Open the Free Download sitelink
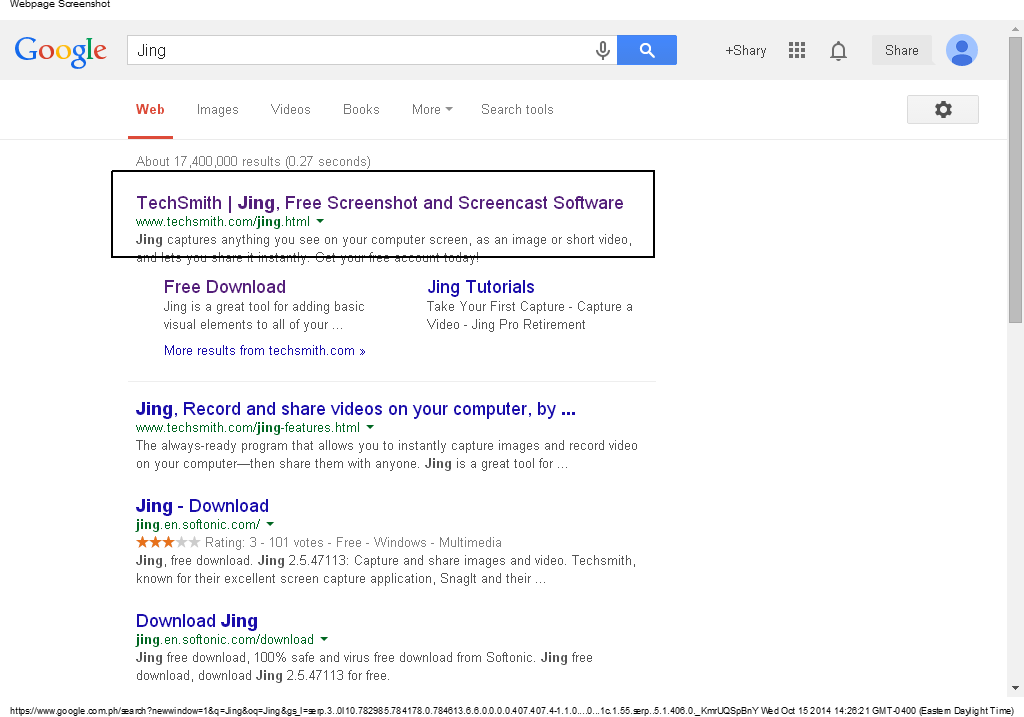Image resolution: width=1024 pixels, height=717 pixels. (225, 287)
